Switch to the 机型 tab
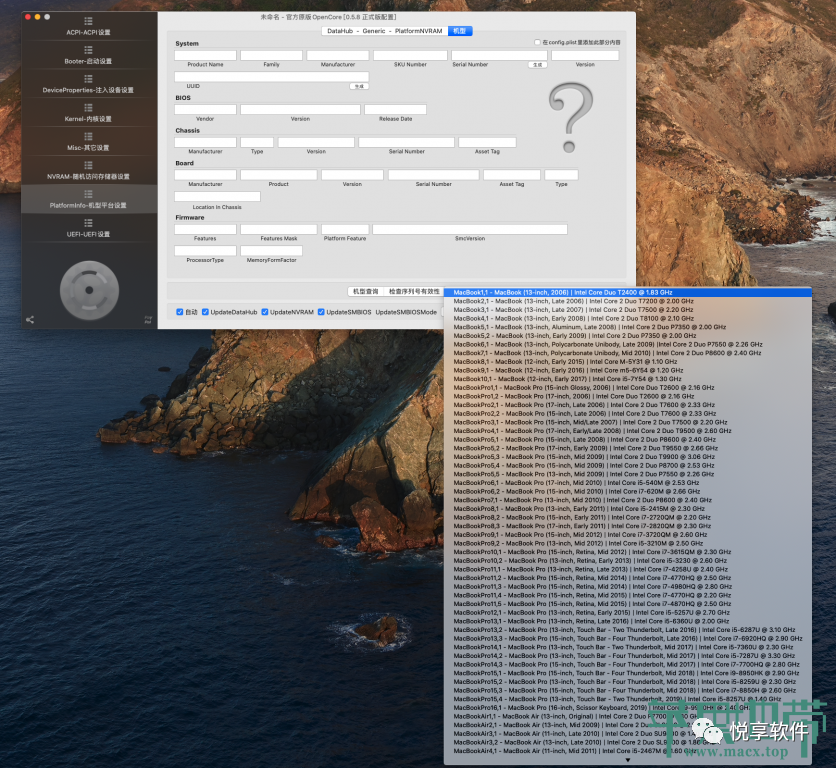This screenshot has width=836, height=768. coord(460,31)
